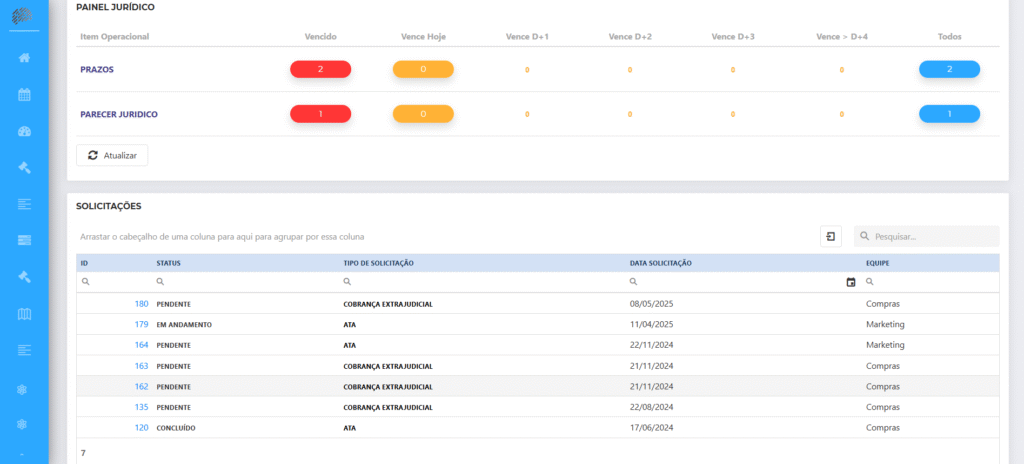Open the date picker in Data Solicitação filter

pyautogui.click(x=850, y=282)
